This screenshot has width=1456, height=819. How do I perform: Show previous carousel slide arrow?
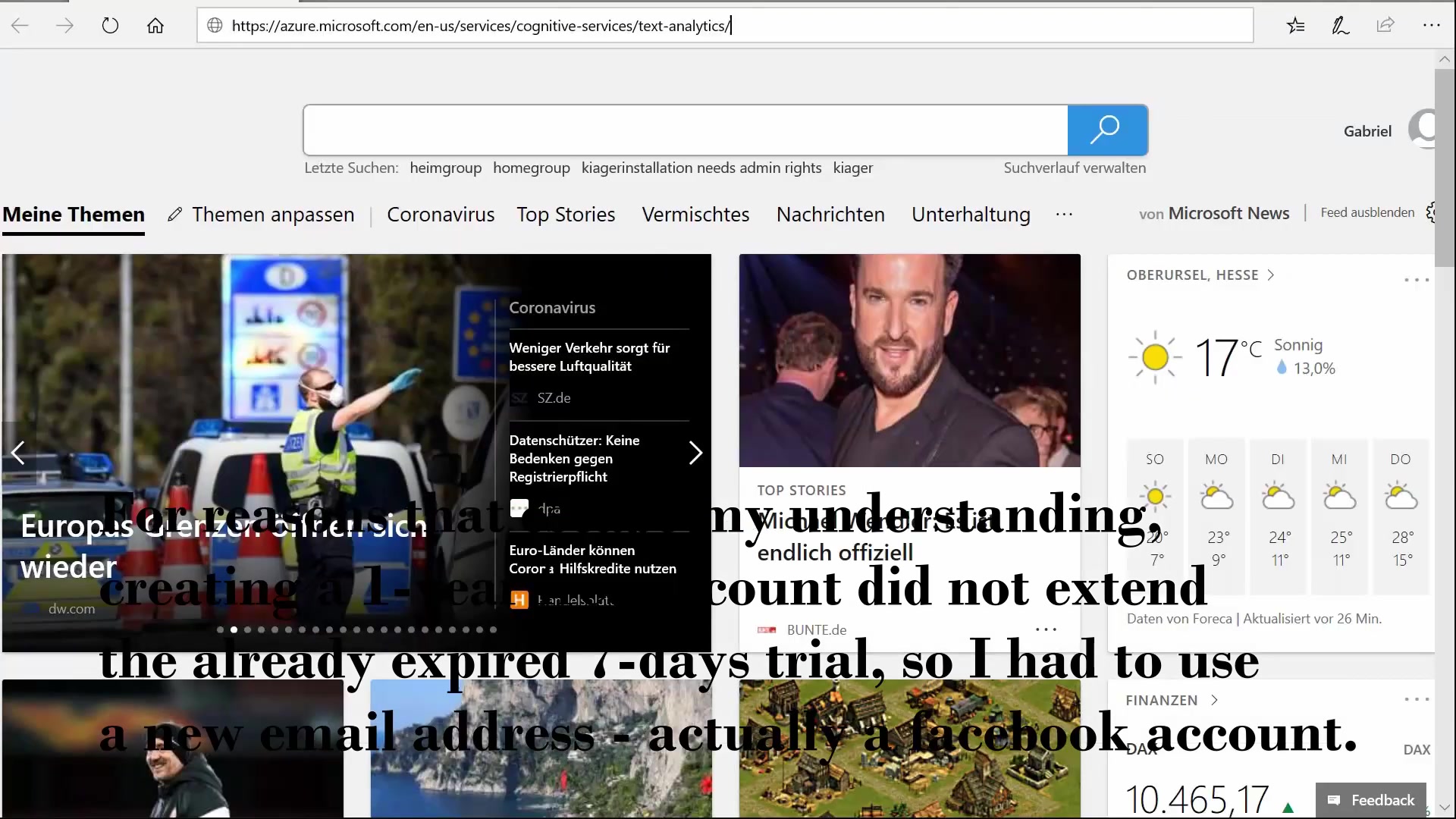[x=18, y=453]
